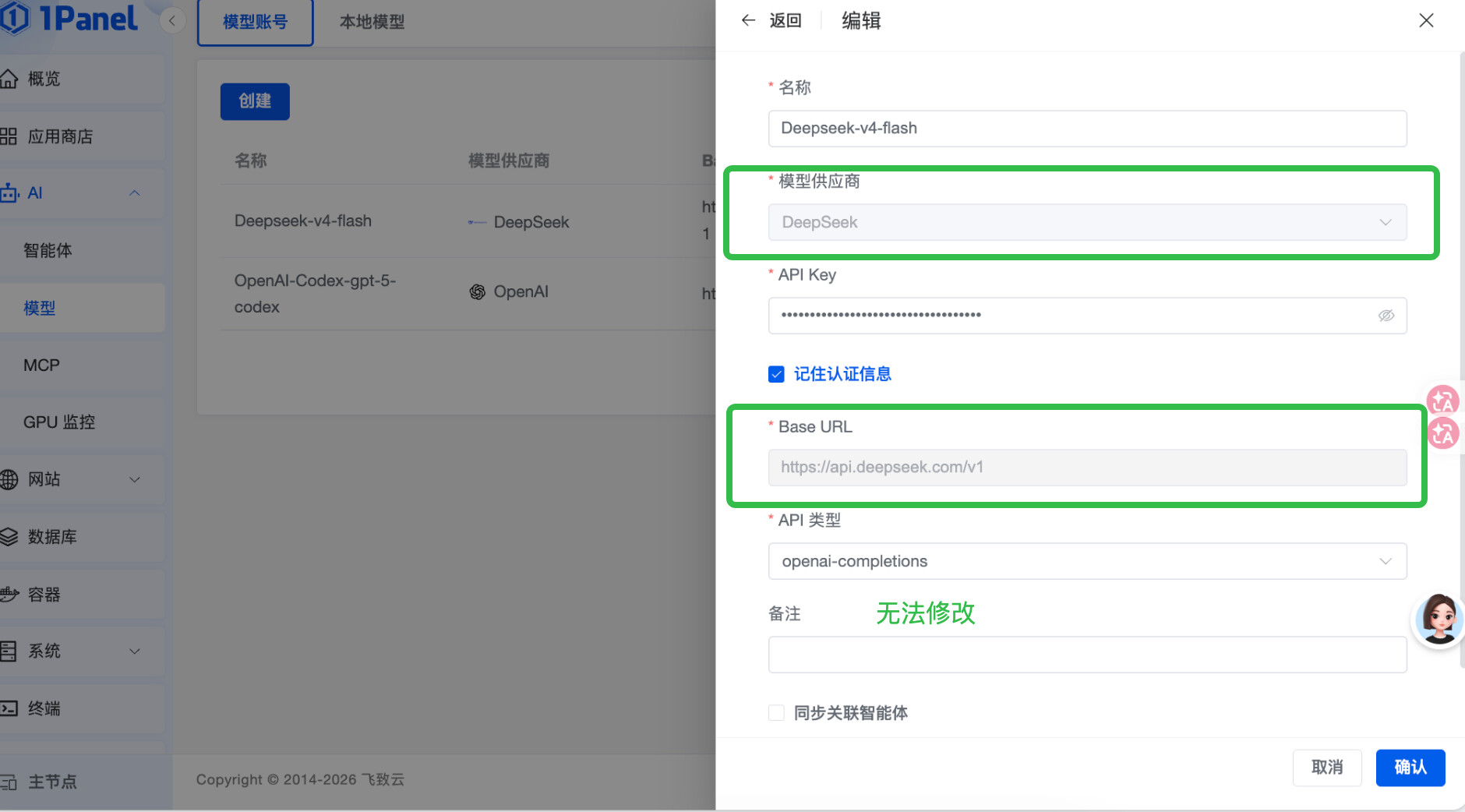The image size is (1465, 812).
Task: Click the 主节点 node icon
Action: tap(9, 782)
